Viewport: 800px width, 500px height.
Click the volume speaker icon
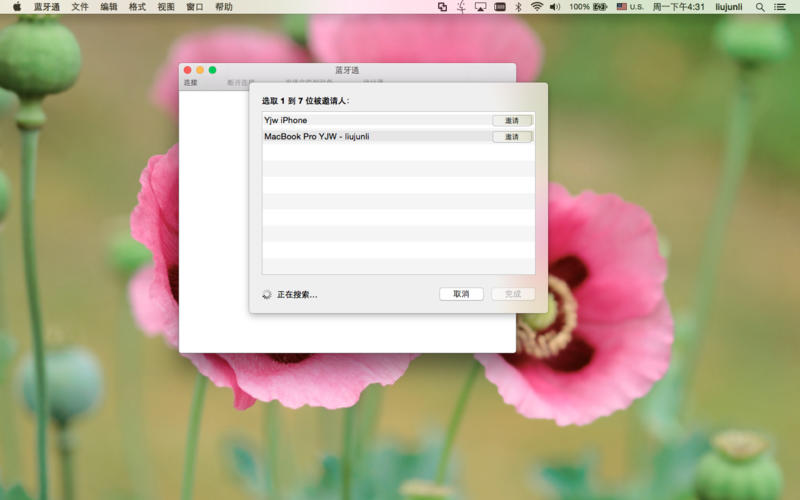[x=555, y=7]
